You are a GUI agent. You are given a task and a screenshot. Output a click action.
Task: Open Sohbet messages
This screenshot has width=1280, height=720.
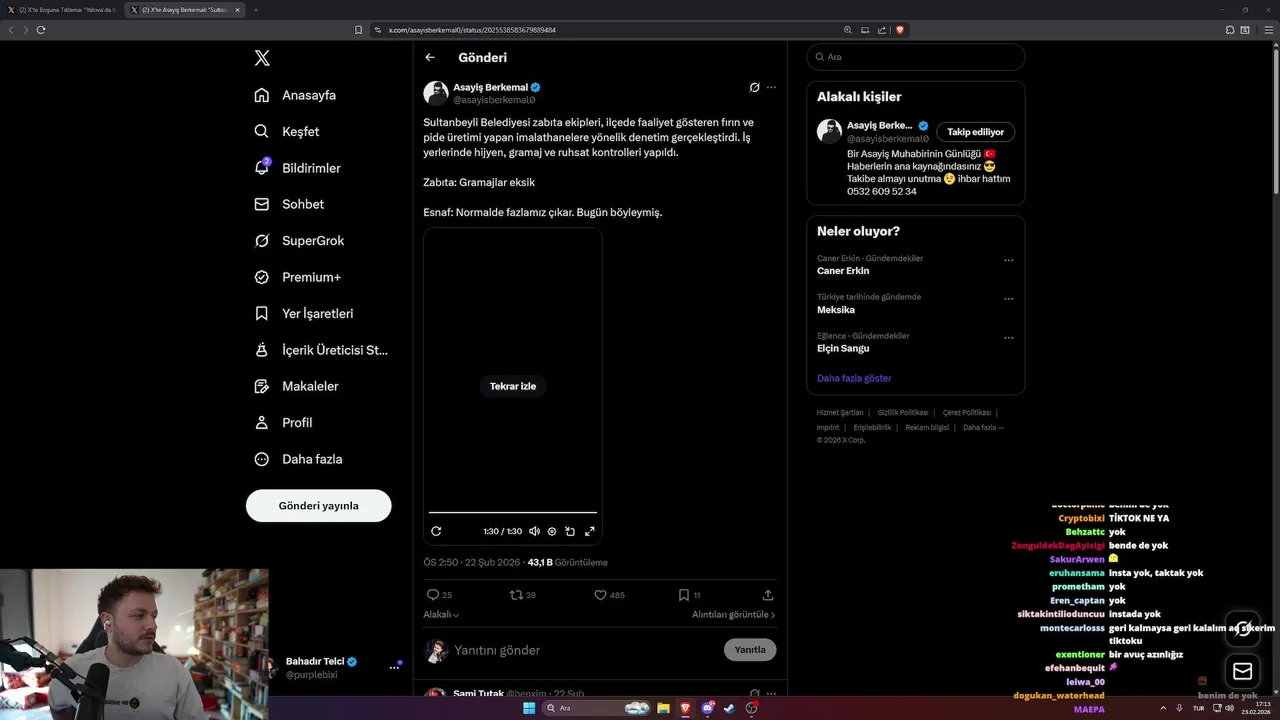[289, 204]
